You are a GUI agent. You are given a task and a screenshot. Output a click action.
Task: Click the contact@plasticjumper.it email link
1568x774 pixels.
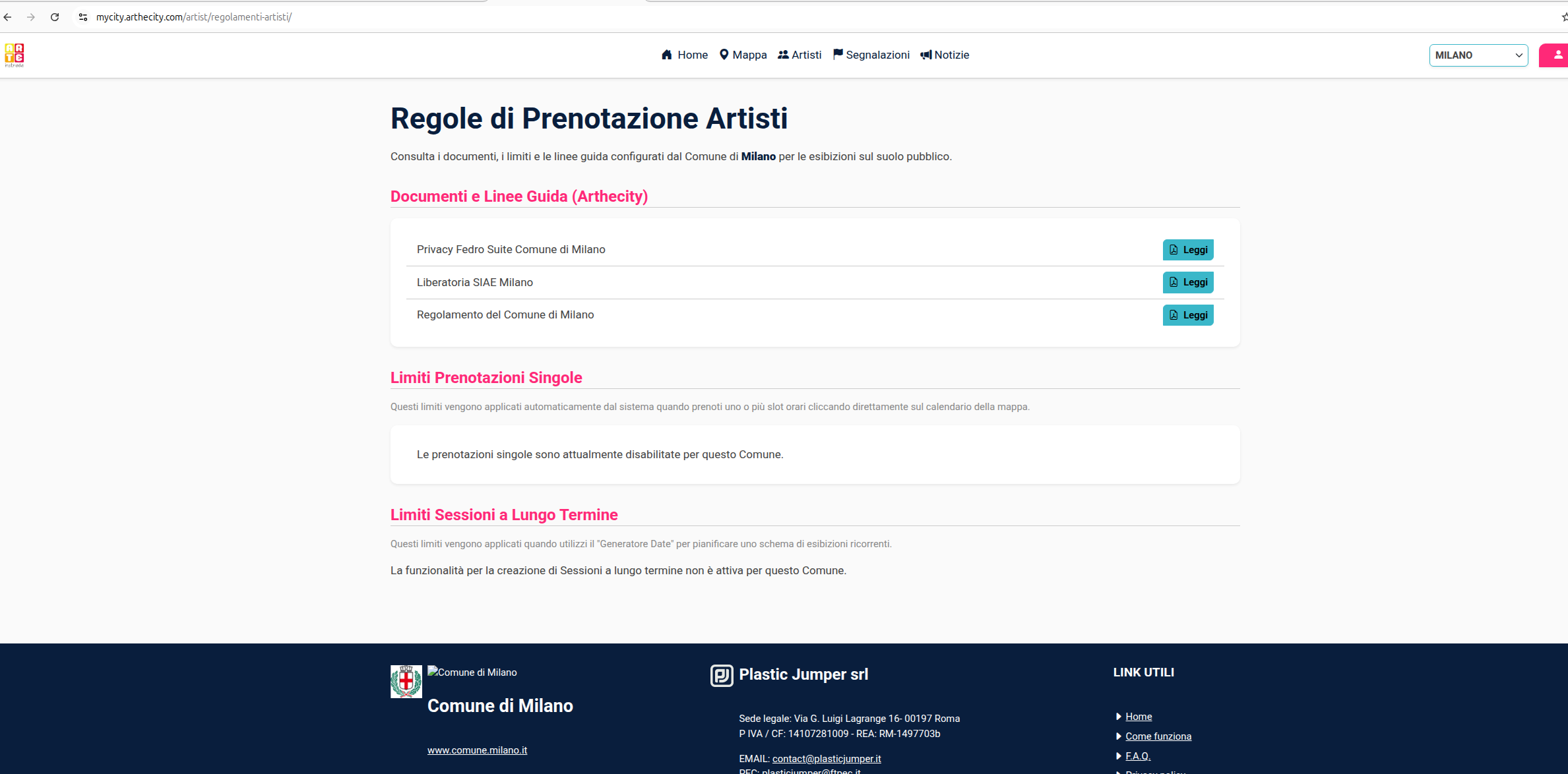(x=827, y=759)
